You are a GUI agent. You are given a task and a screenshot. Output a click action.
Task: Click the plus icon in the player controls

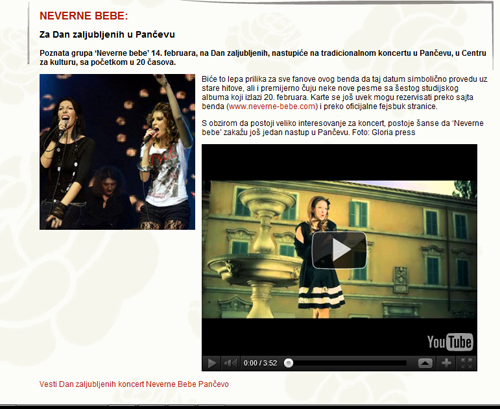(x=446, y=363)
